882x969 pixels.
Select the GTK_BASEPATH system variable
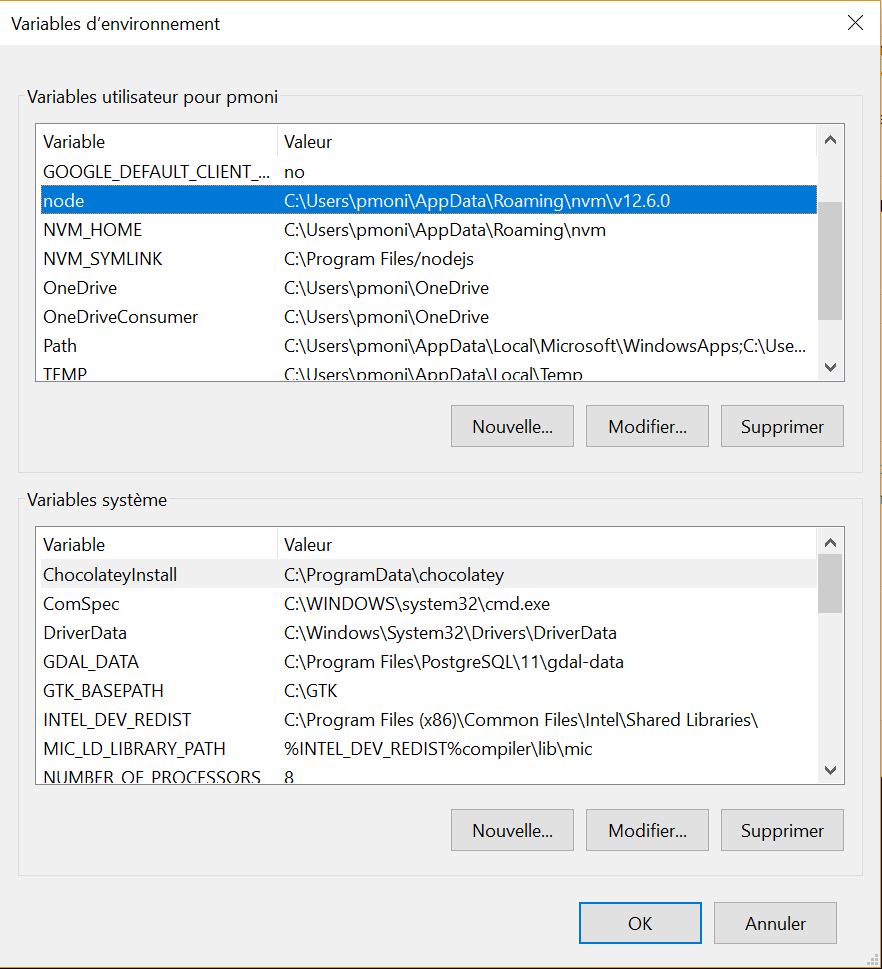pos(429,690)
